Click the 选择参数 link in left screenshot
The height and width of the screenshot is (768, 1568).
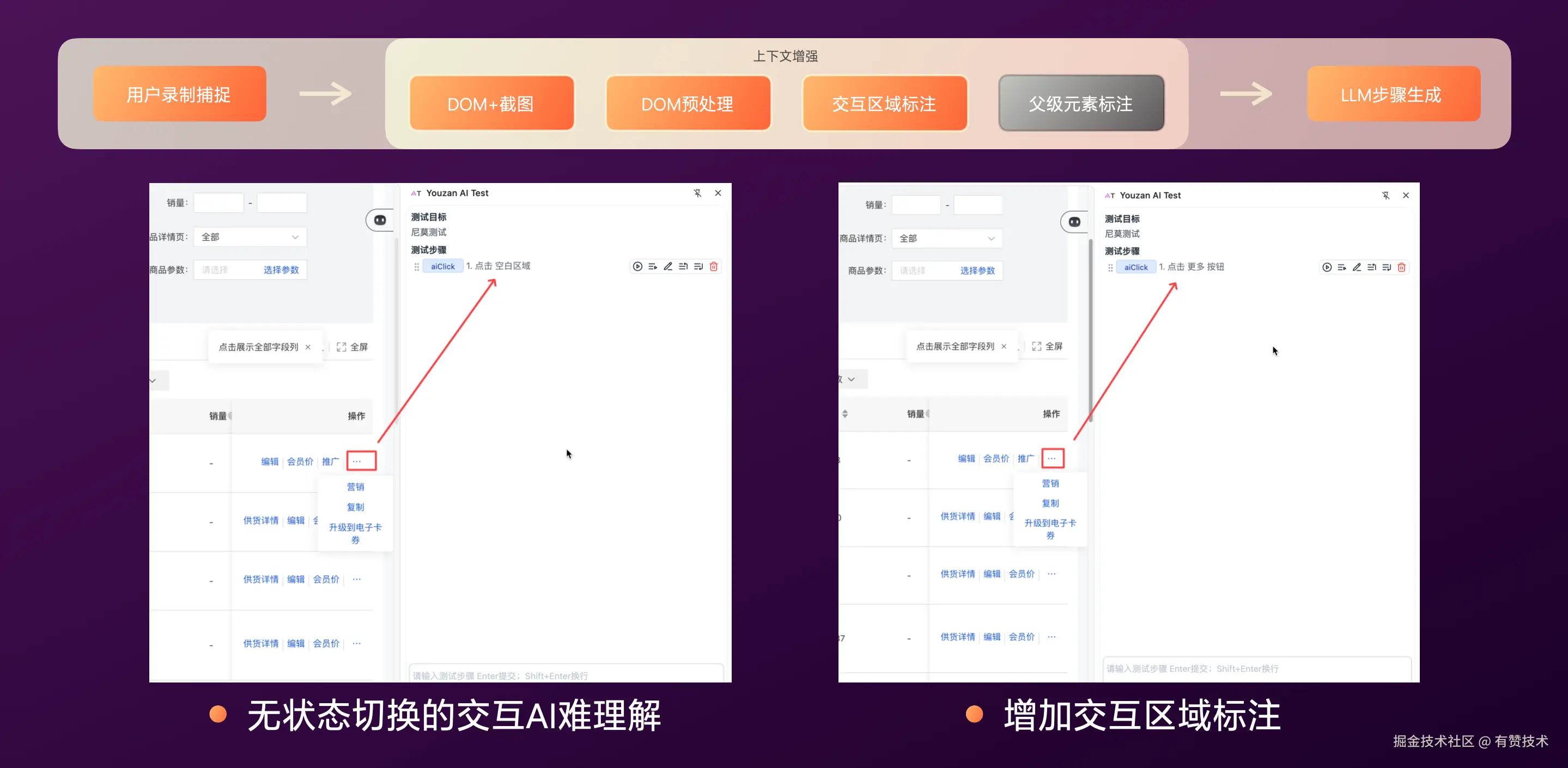coord(281,270)
